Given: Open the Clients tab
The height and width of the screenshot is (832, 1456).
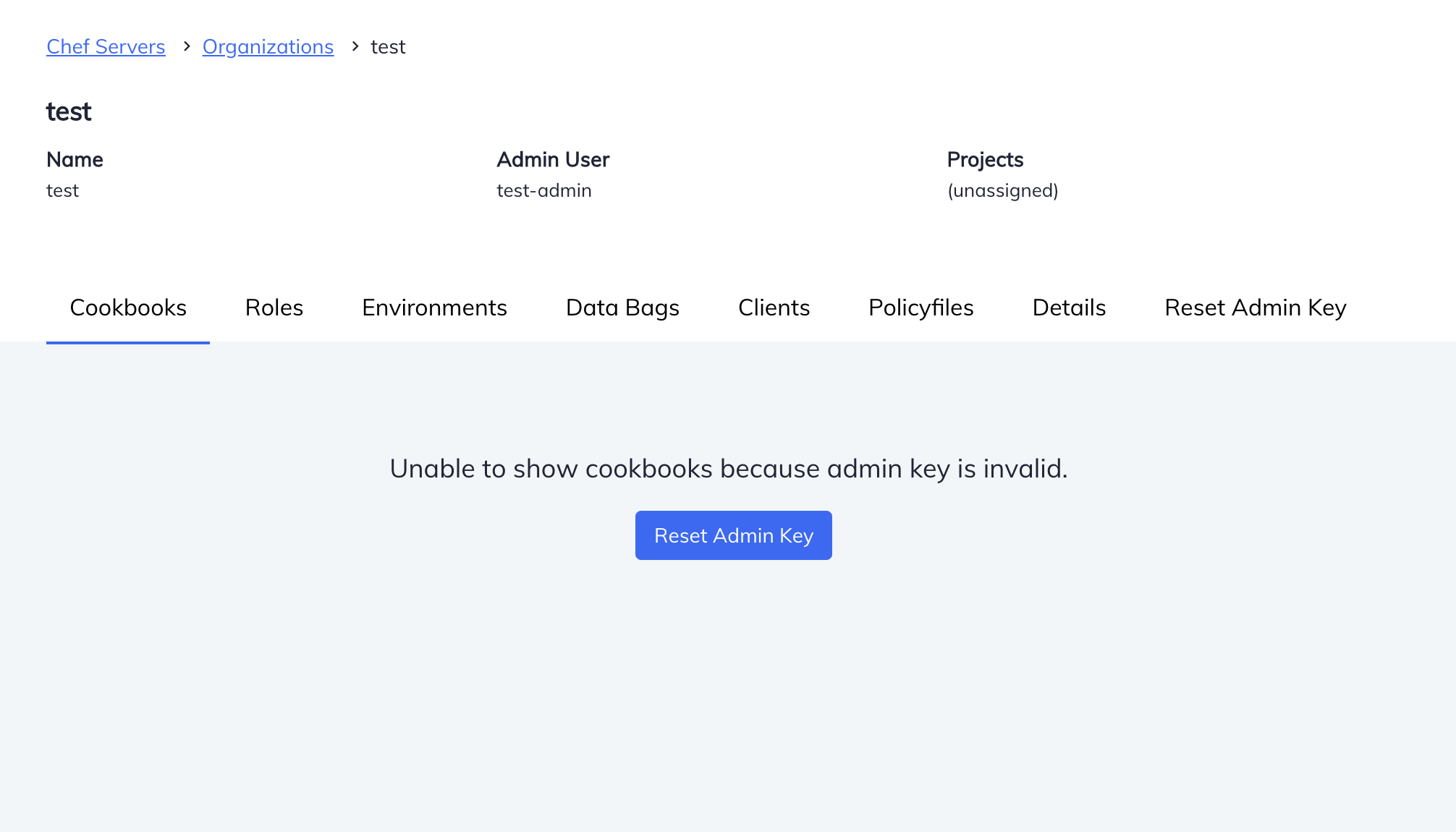Looking at the screenshot, I should pos(774,307).
